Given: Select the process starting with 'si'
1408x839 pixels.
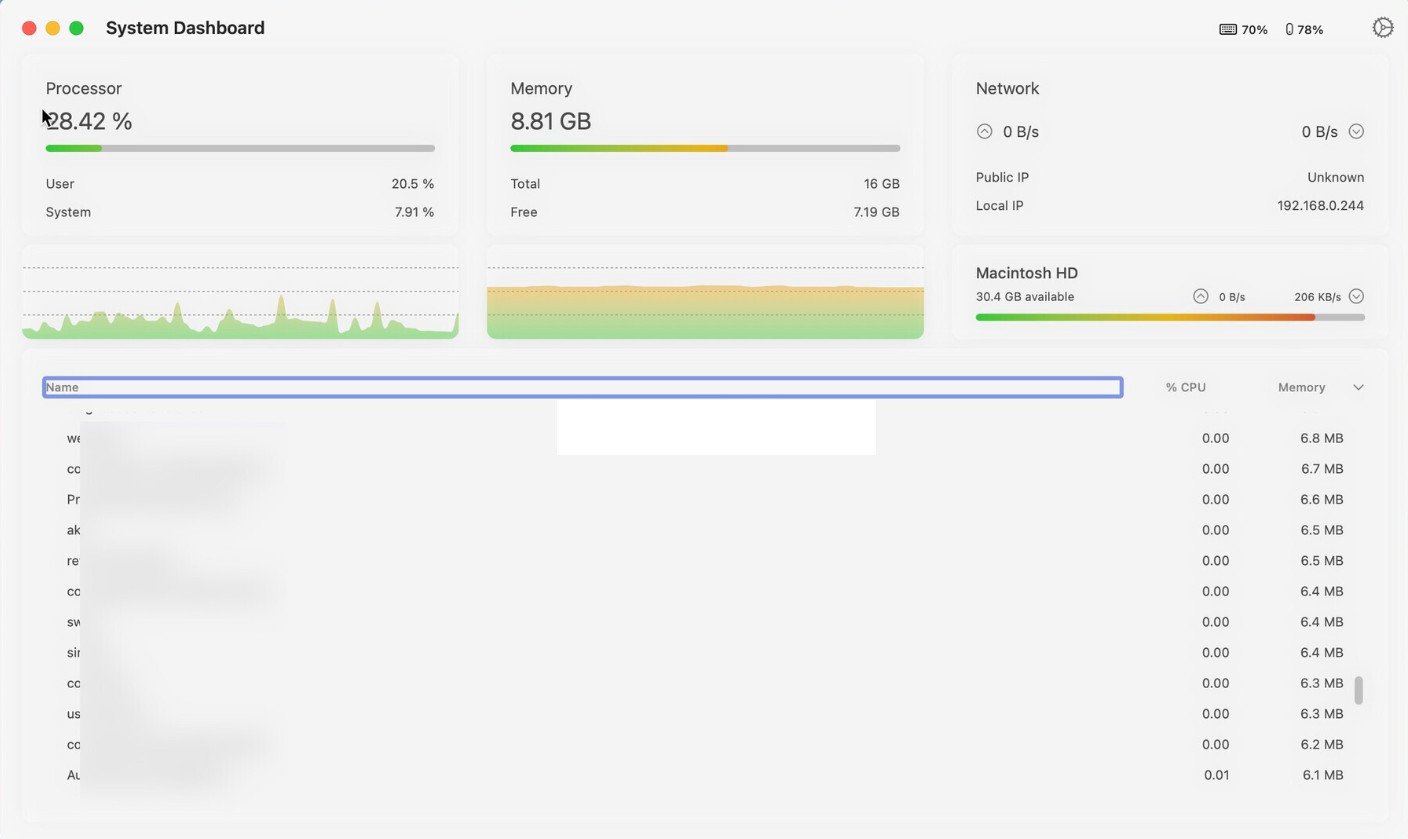Looking at the screenshot, I should (x=705, y=653).
